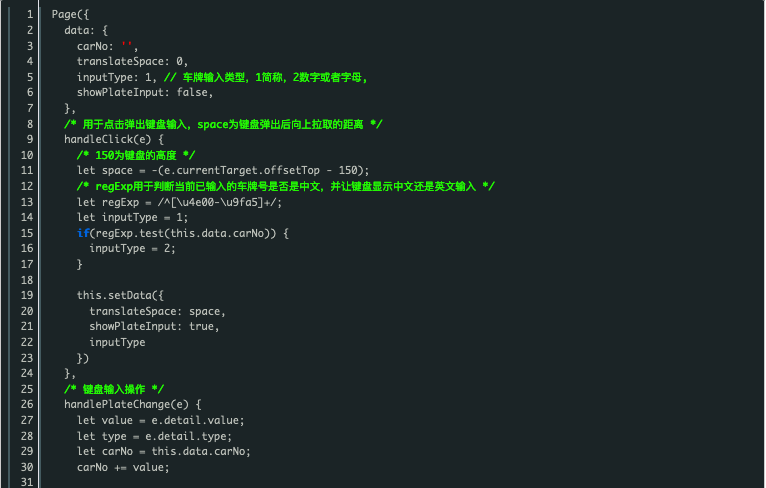Click the blue if keyword

click(x=83, y=233)
